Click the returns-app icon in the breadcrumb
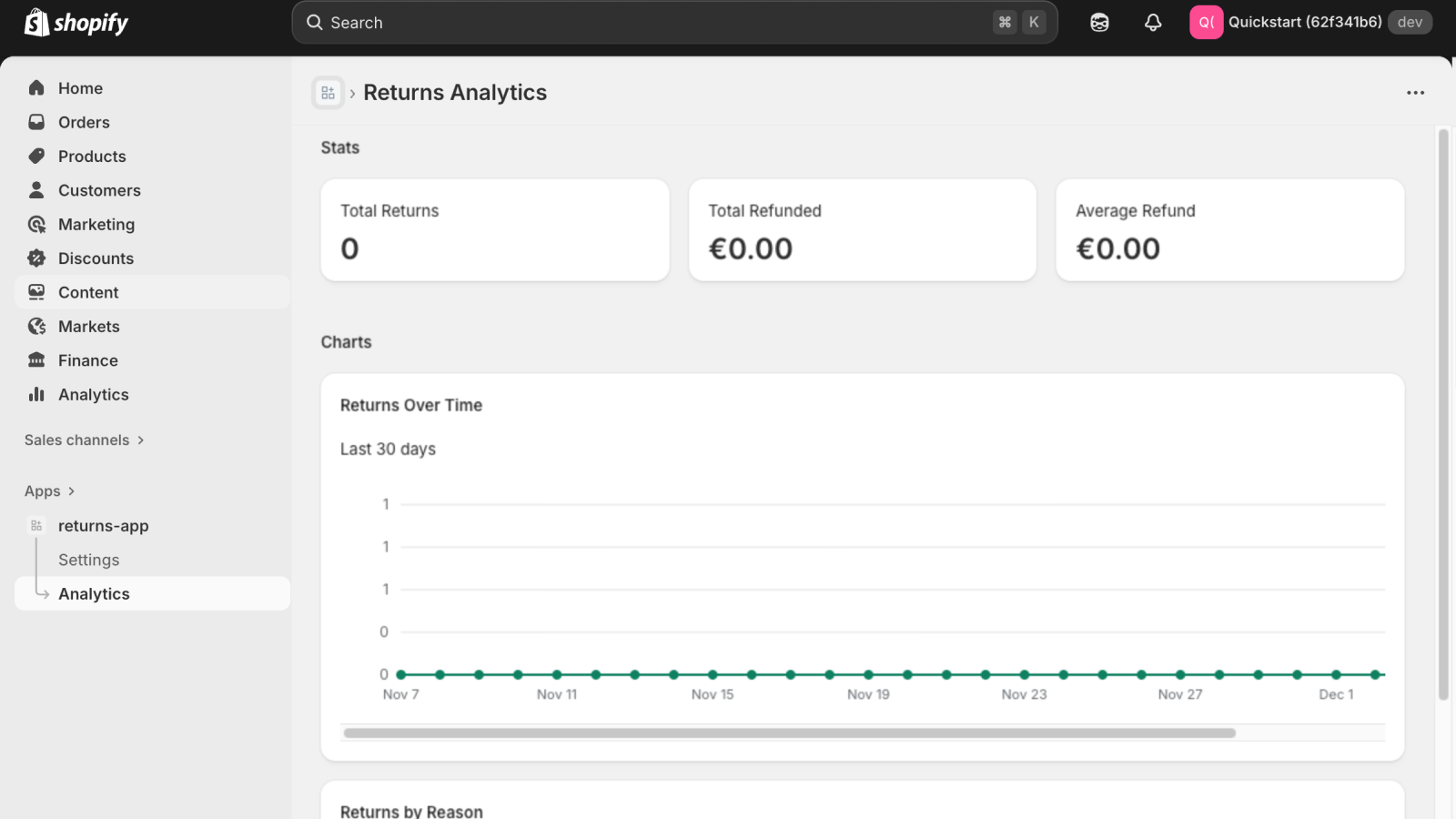The height and width of the screenshot is (819, 1456). click(x=328, y=92)
